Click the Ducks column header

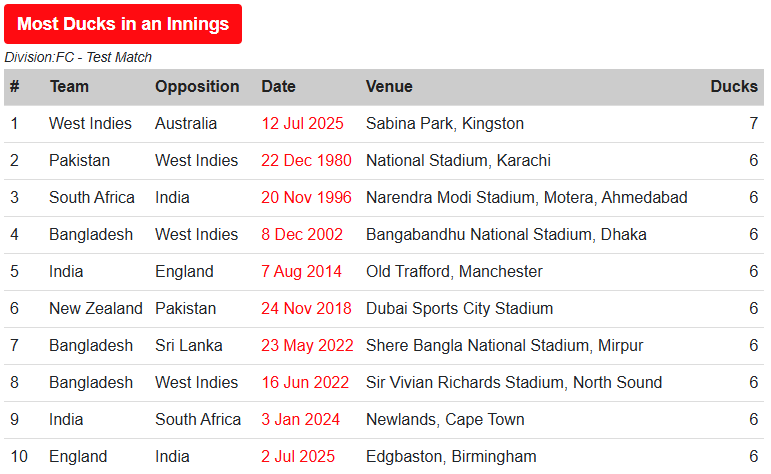coord(734,87)
